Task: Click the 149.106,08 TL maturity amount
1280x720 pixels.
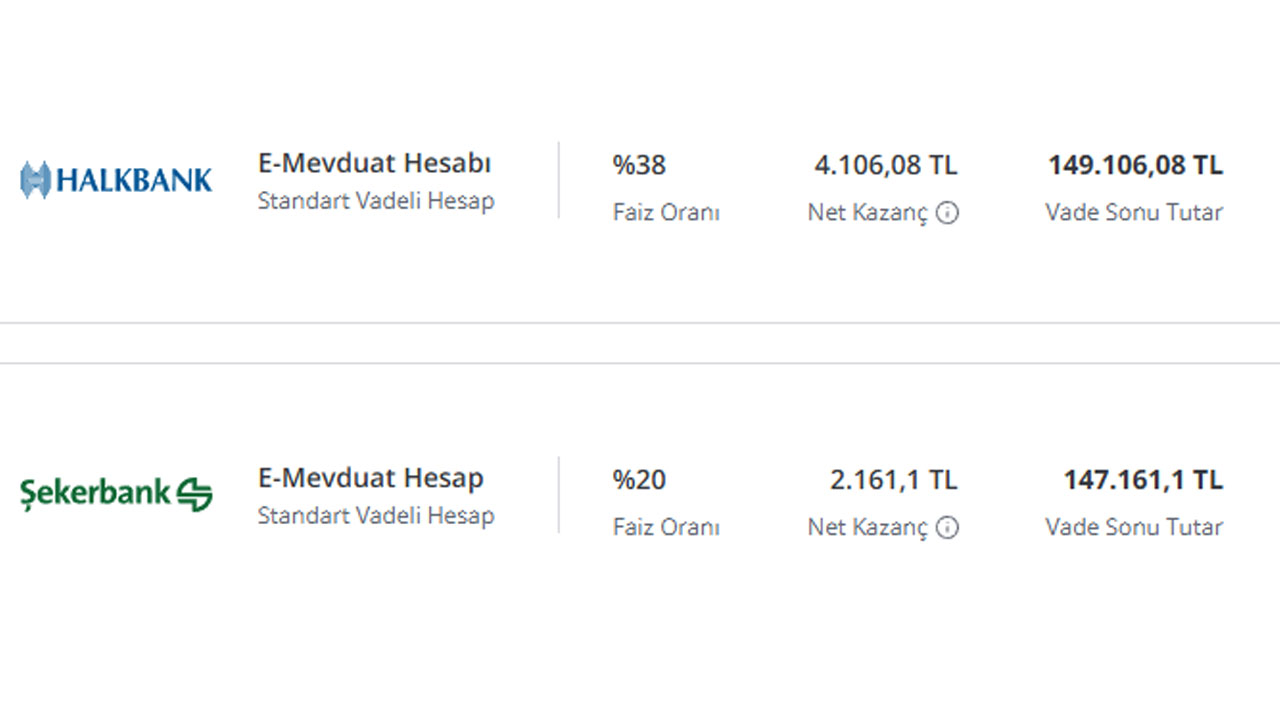Action: point(1135,166)
